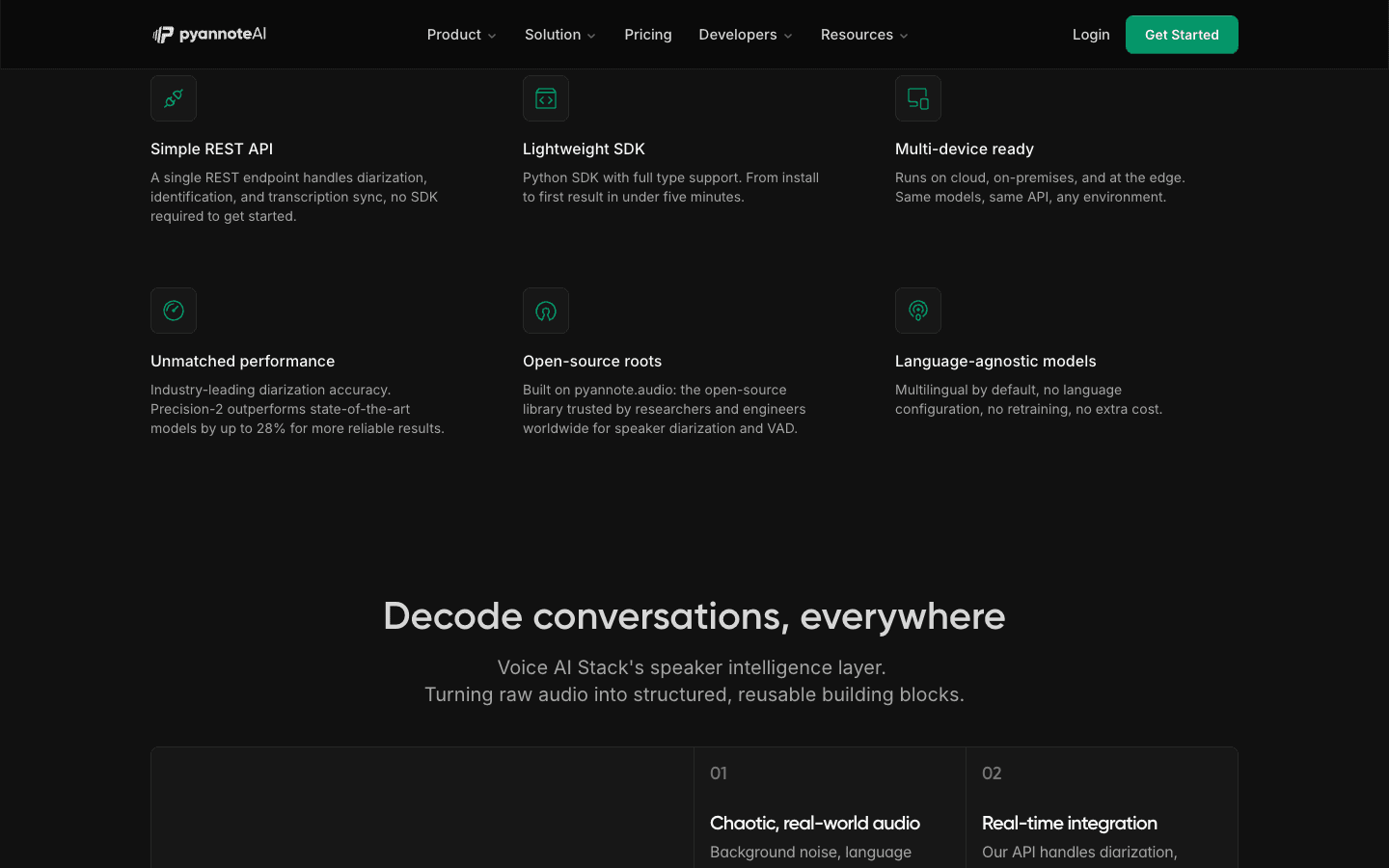
Task: Click the gauge icon above Unmatched performance
Action: pyautogui.click(x=174, y=311)
